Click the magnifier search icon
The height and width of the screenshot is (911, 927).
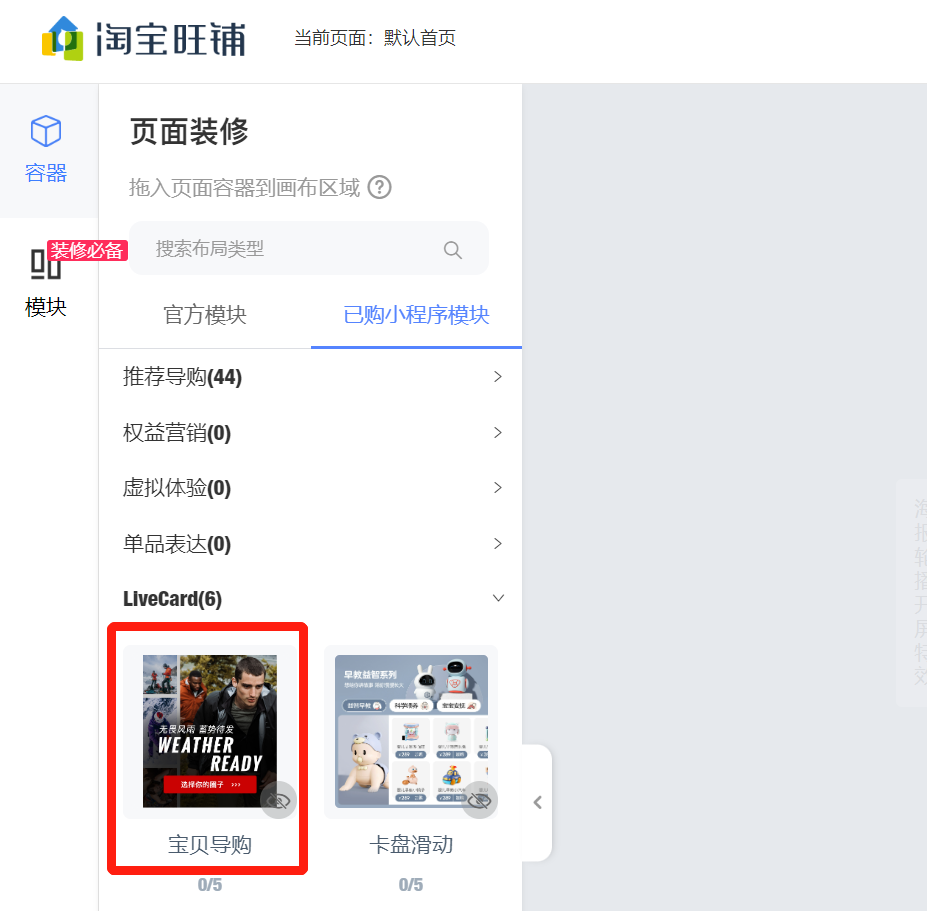[452, 250]
